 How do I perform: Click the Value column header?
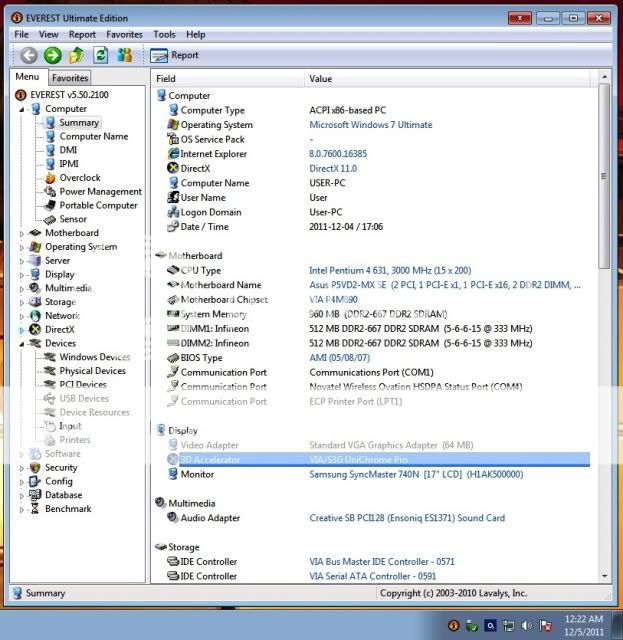(447, 79)
